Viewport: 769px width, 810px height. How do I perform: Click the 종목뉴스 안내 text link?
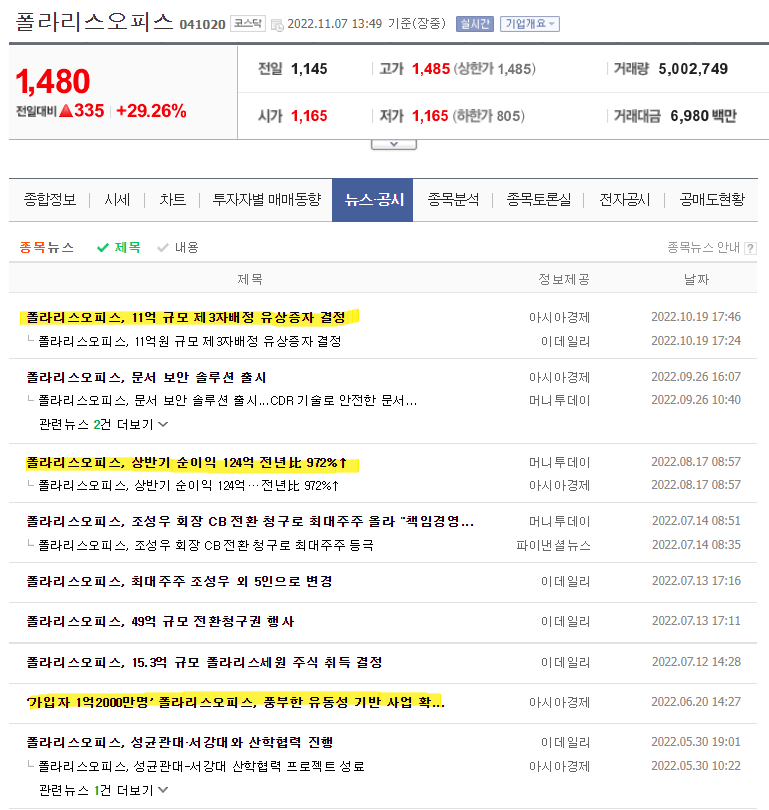click(x=703, y=248)
